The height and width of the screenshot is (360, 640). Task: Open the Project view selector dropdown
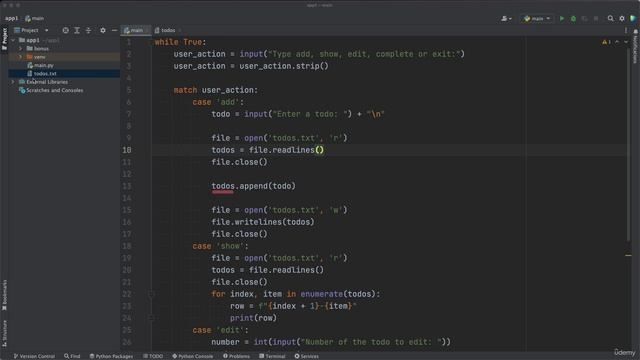pos(31,30)
